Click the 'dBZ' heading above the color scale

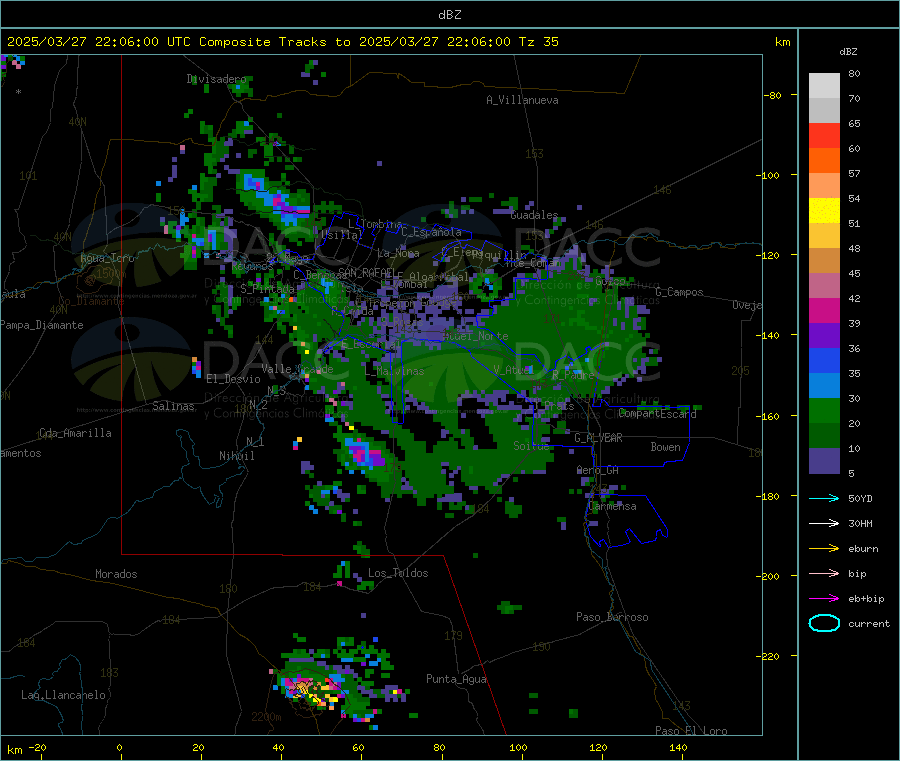[848, 52]
